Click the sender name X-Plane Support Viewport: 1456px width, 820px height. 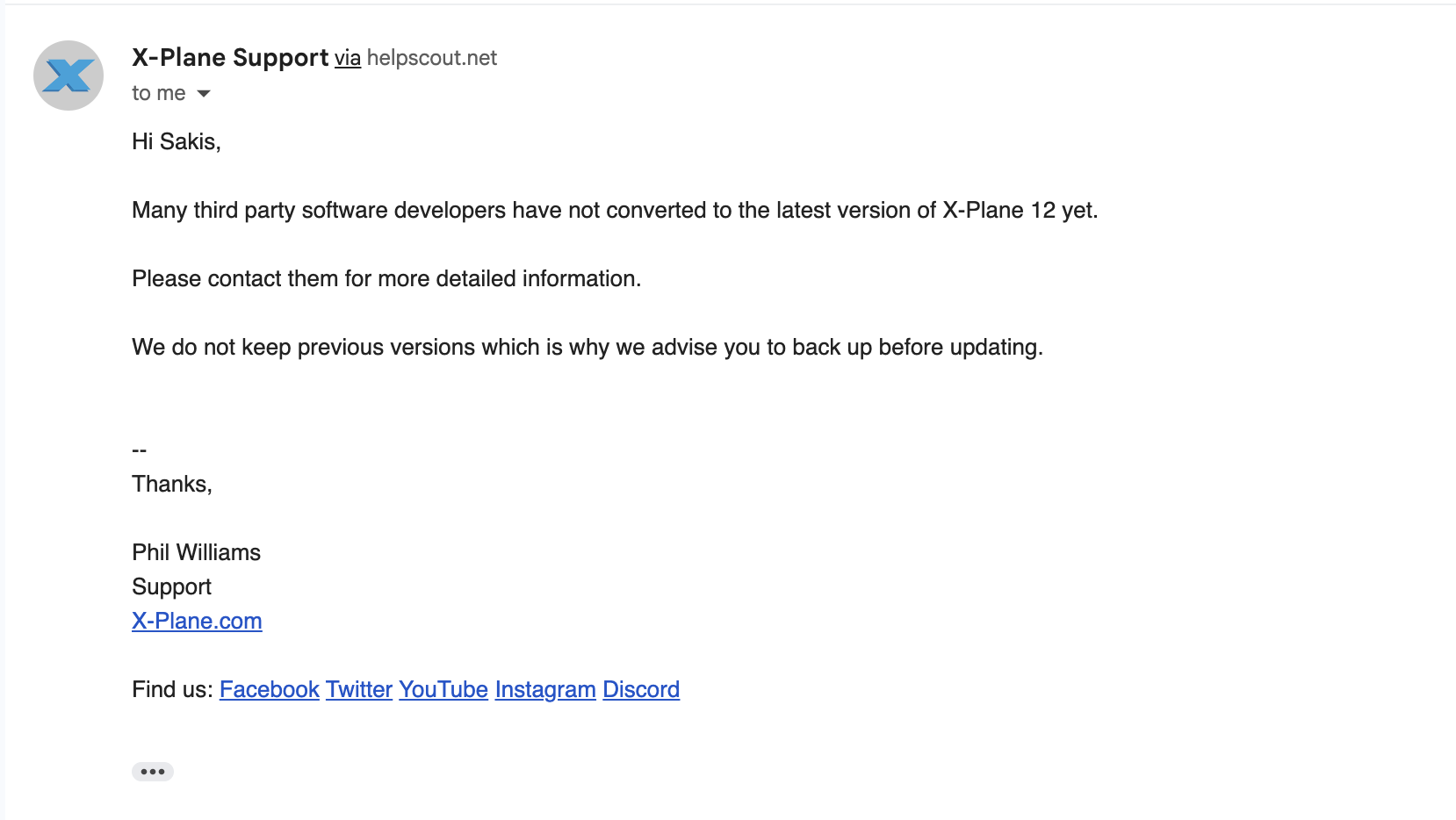click(x=230, y=58)
